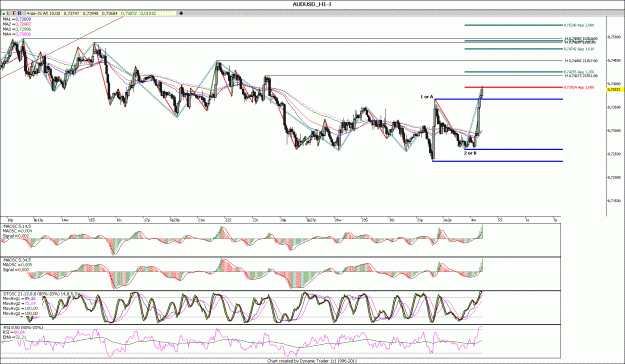Click the DMA value label in RSI panel
625x364 pixels.
(14, 337)
